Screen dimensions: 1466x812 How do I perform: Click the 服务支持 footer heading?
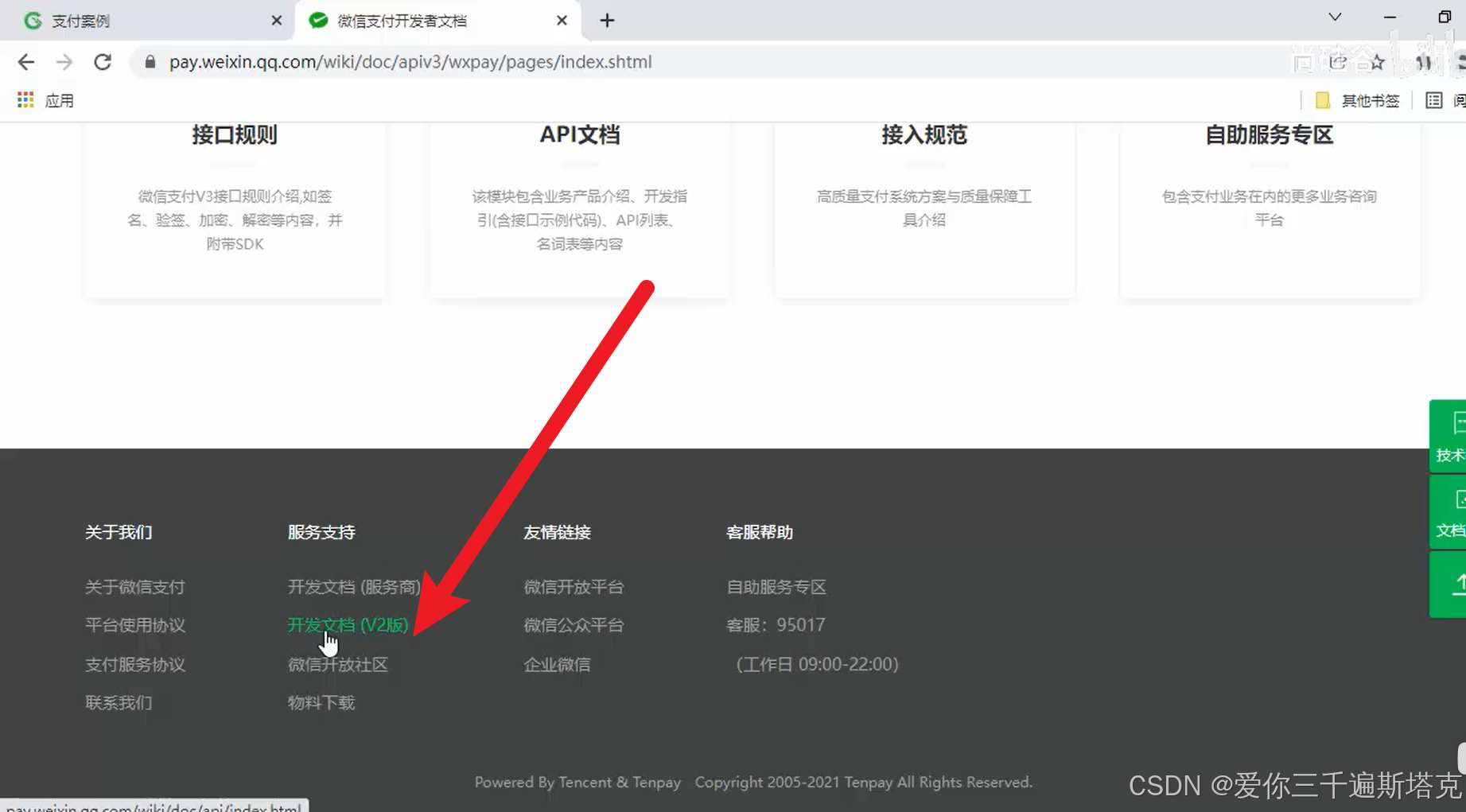click(x=321, y=532)
